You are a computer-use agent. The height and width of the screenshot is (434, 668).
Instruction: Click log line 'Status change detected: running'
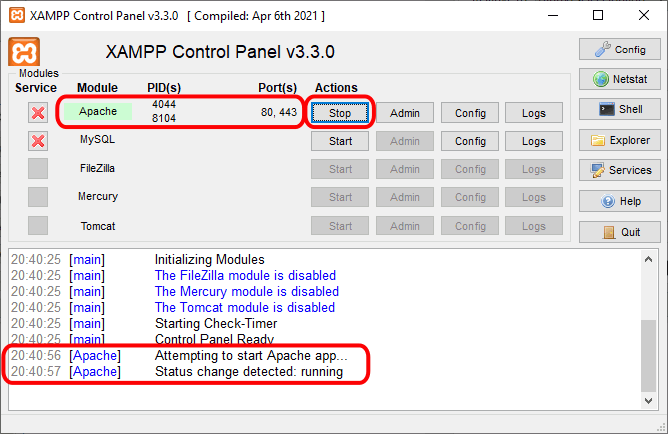tap(249, 372)
